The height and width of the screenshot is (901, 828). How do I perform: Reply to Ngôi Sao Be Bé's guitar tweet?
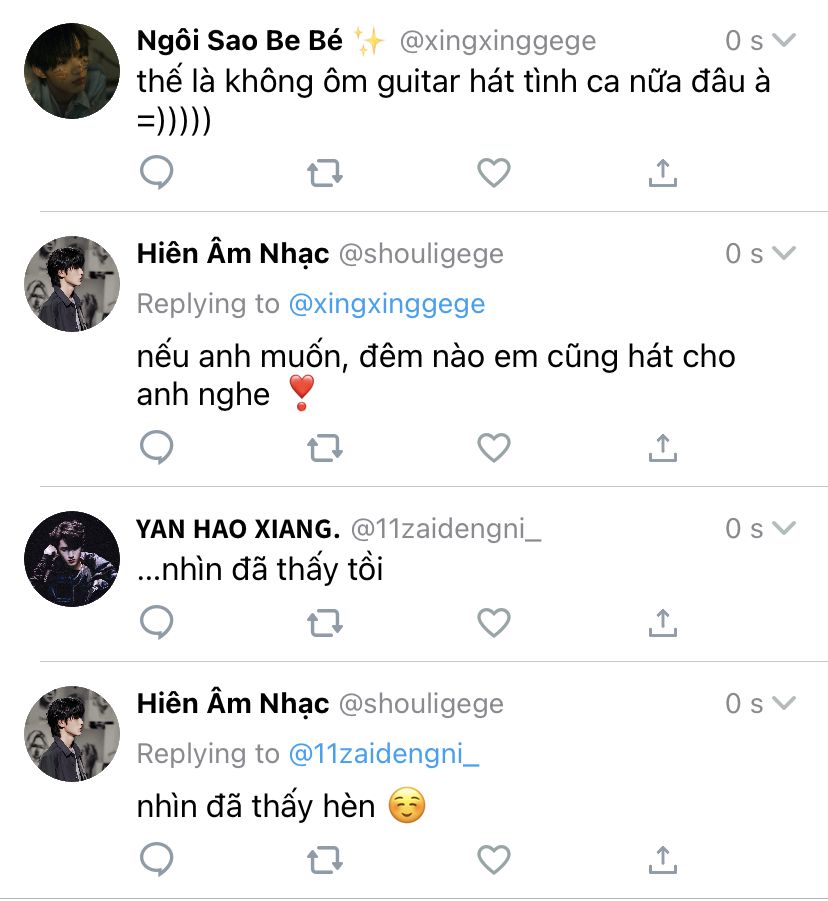(x=156, y=174)
